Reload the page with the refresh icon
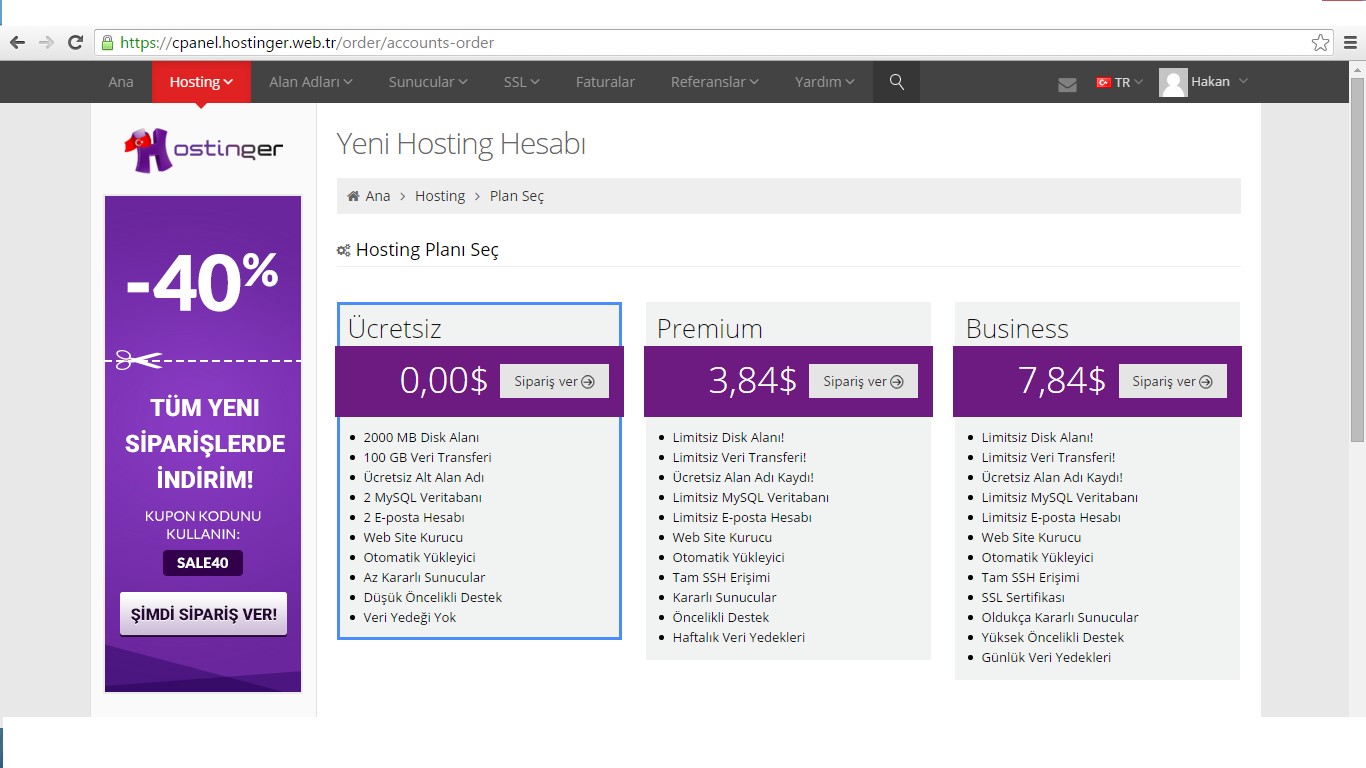Image resolution: width=1366 pixels, height=768 pixels. (75, 42)
